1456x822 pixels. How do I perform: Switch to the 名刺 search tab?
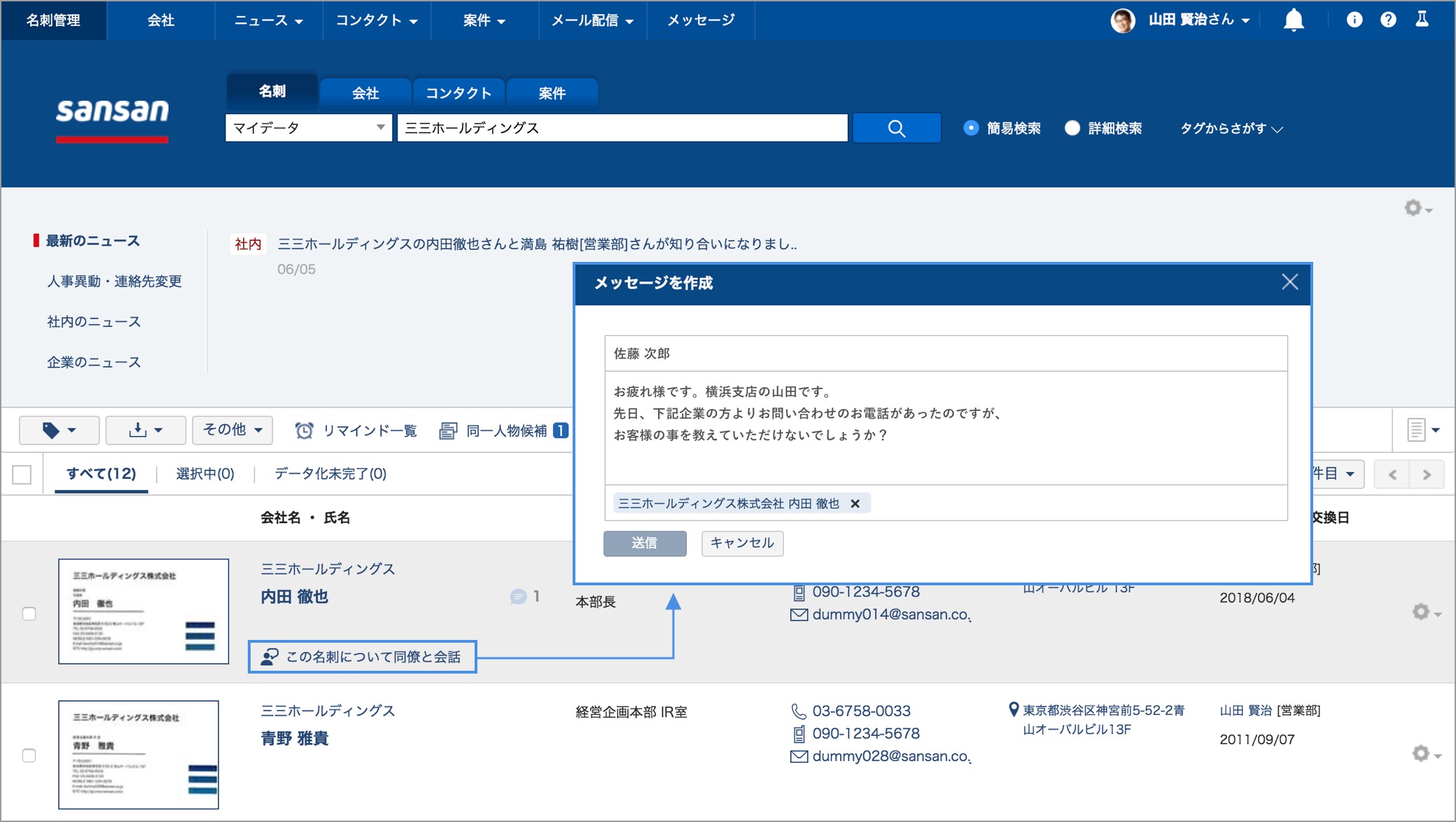[272, 92]
